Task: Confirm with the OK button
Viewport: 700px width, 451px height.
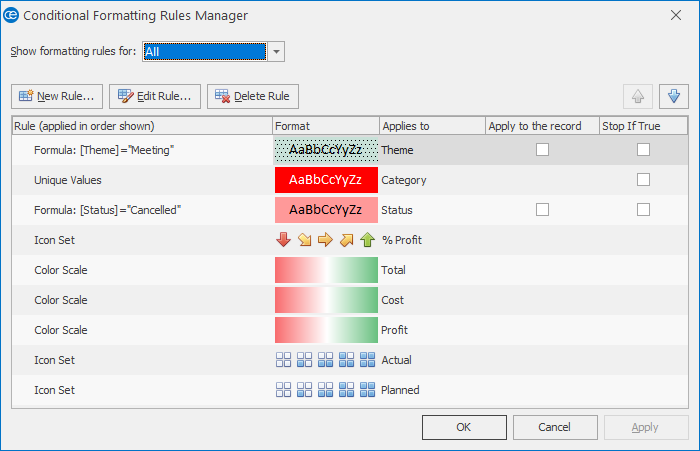Action: point(464,427)
